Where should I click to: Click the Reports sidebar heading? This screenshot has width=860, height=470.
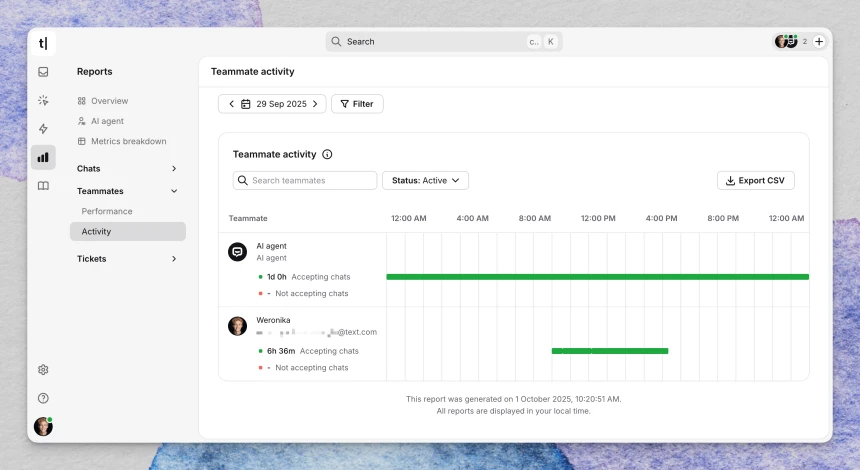click(94, 72)
